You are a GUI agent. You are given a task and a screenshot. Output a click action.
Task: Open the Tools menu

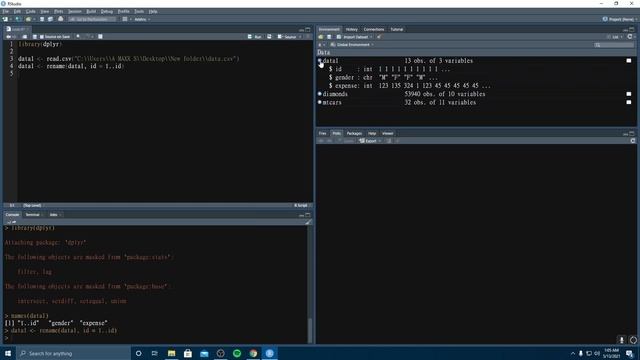click(139, 11)
